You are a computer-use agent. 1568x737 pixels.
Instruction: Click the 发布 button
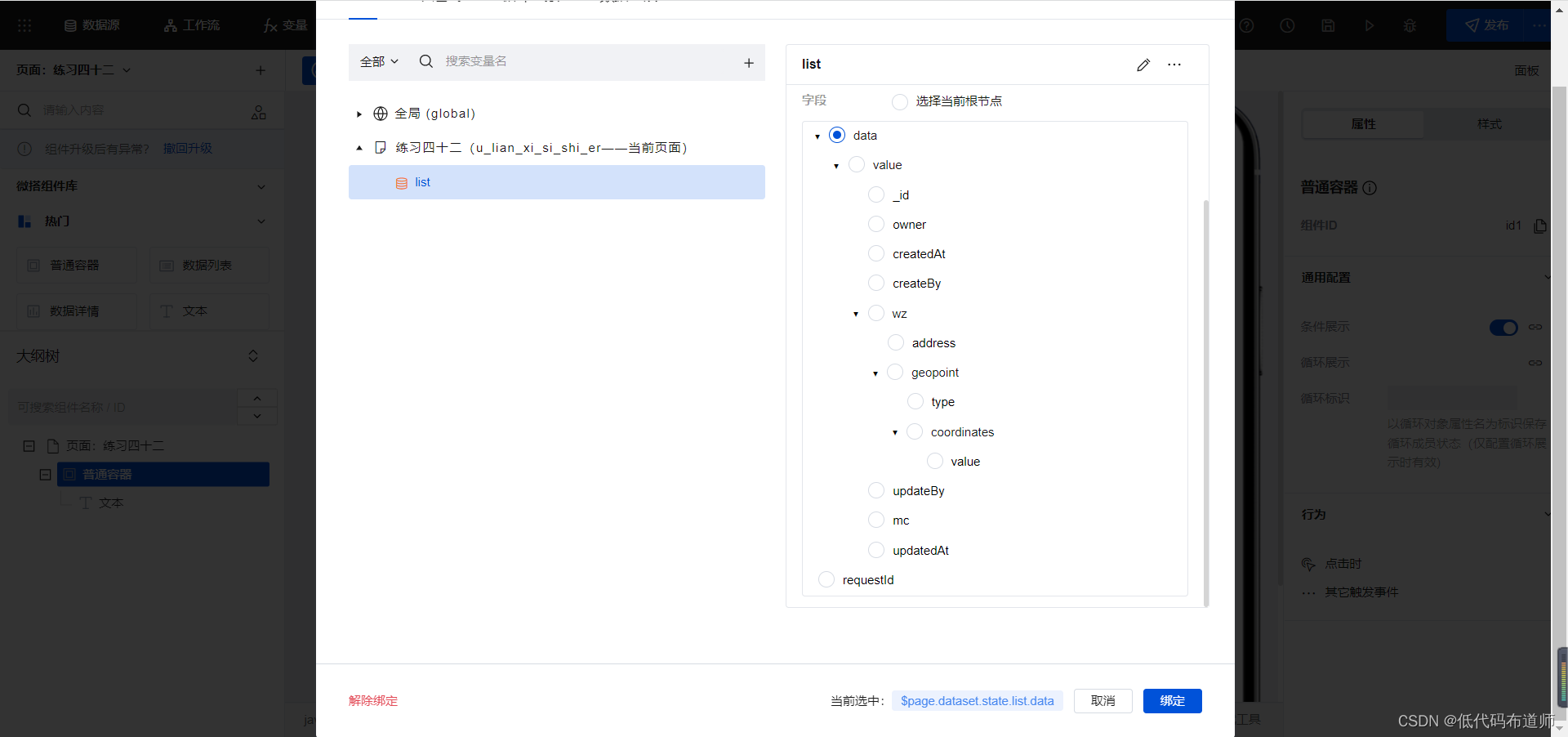tap(1486, 25)
